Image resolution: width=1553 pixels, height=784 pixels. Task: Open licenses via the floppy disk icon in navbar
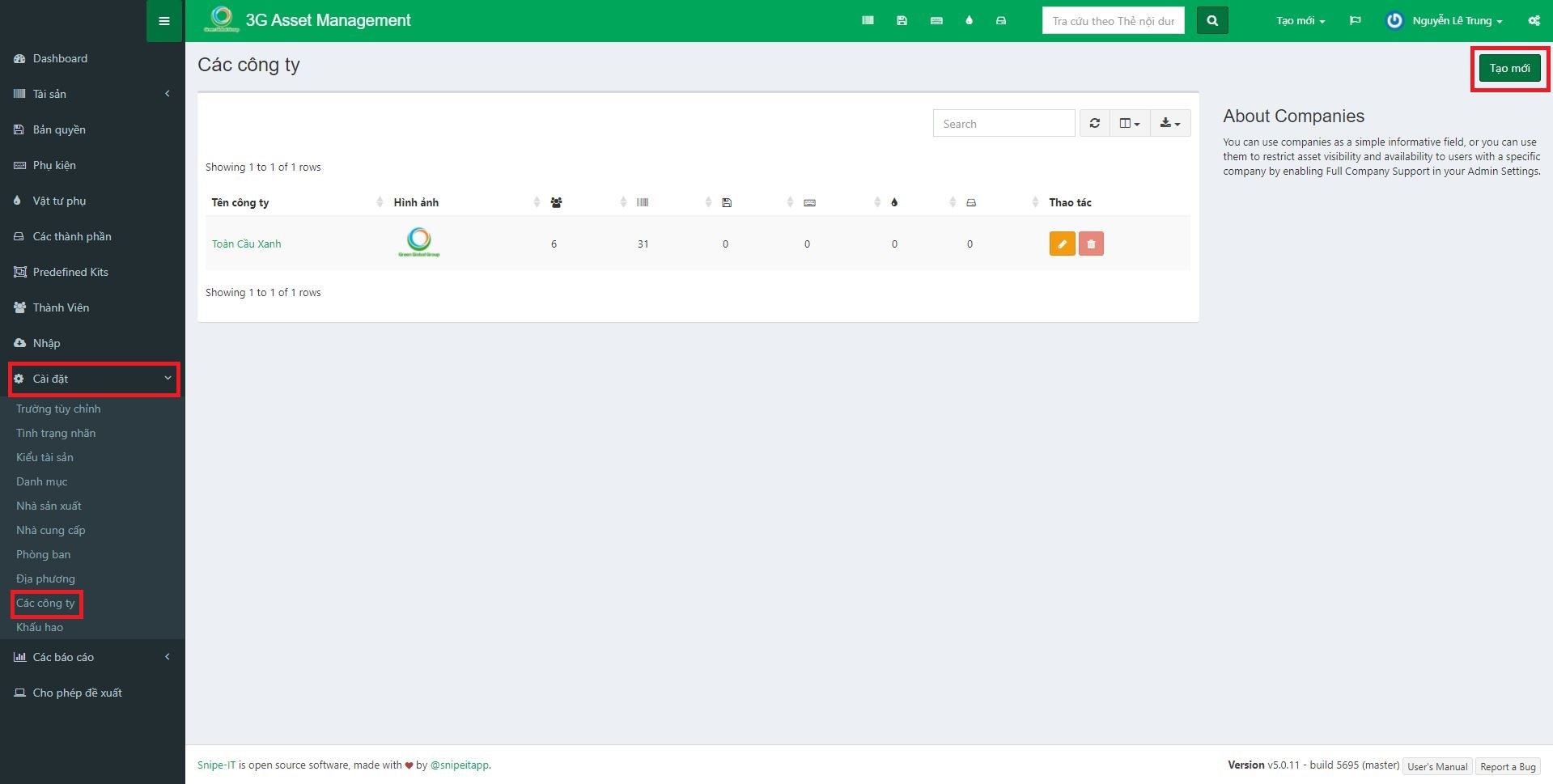902,21
